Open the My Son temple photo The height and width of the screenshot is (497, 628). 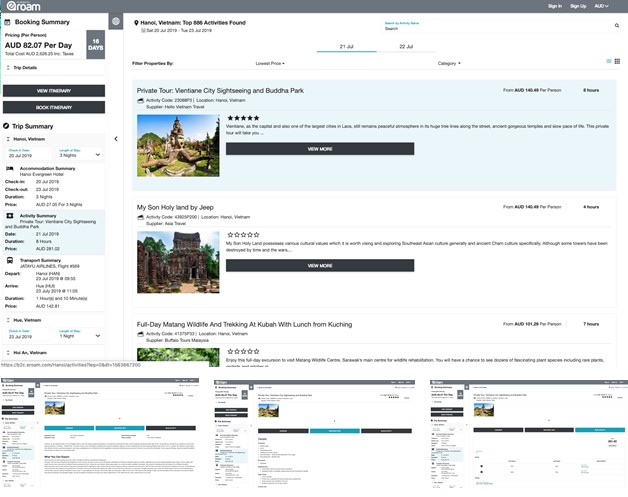click(178, 262)
